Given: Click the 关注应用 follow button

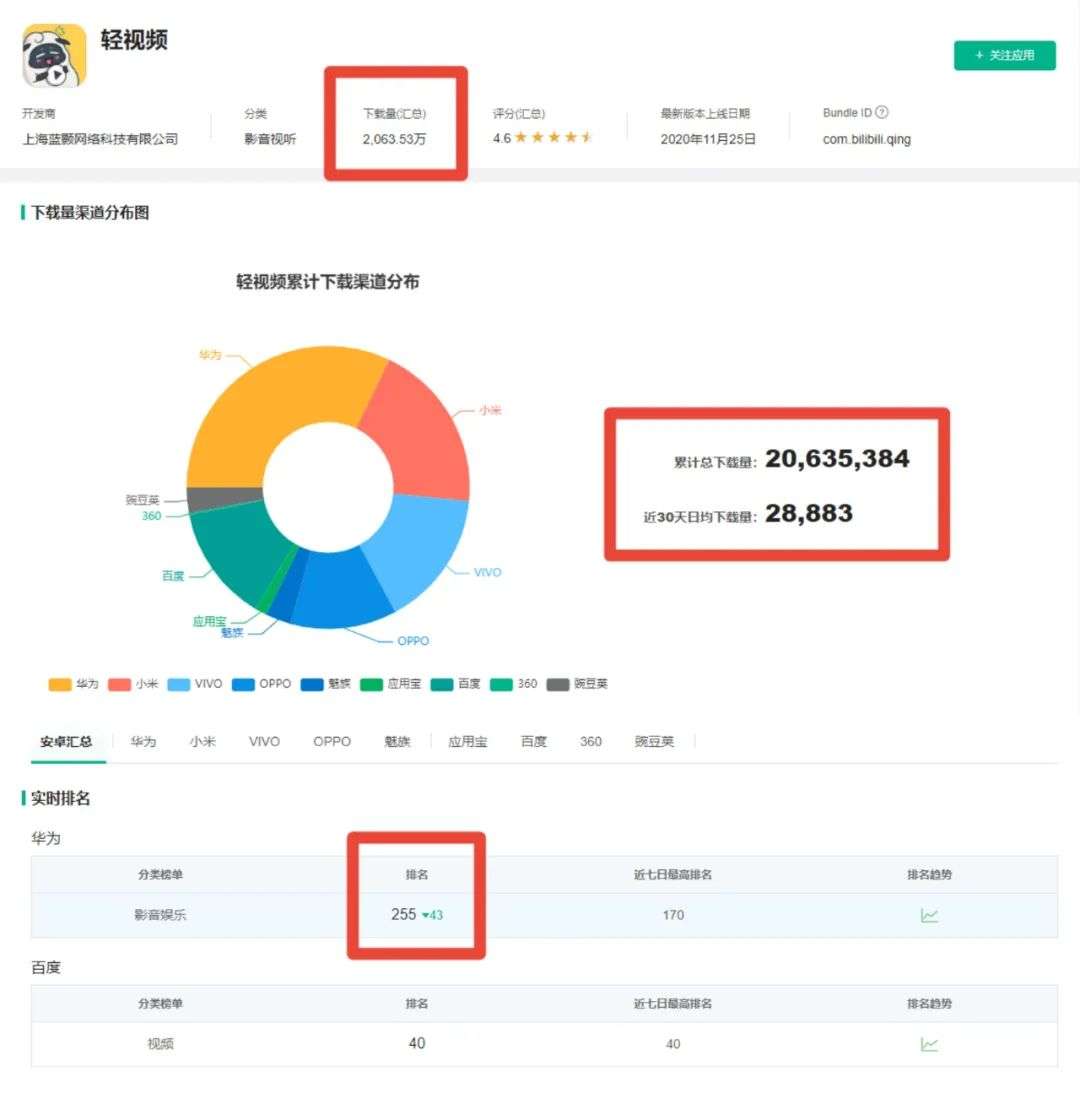Looking at the screenshot, I should (1004, 56).
